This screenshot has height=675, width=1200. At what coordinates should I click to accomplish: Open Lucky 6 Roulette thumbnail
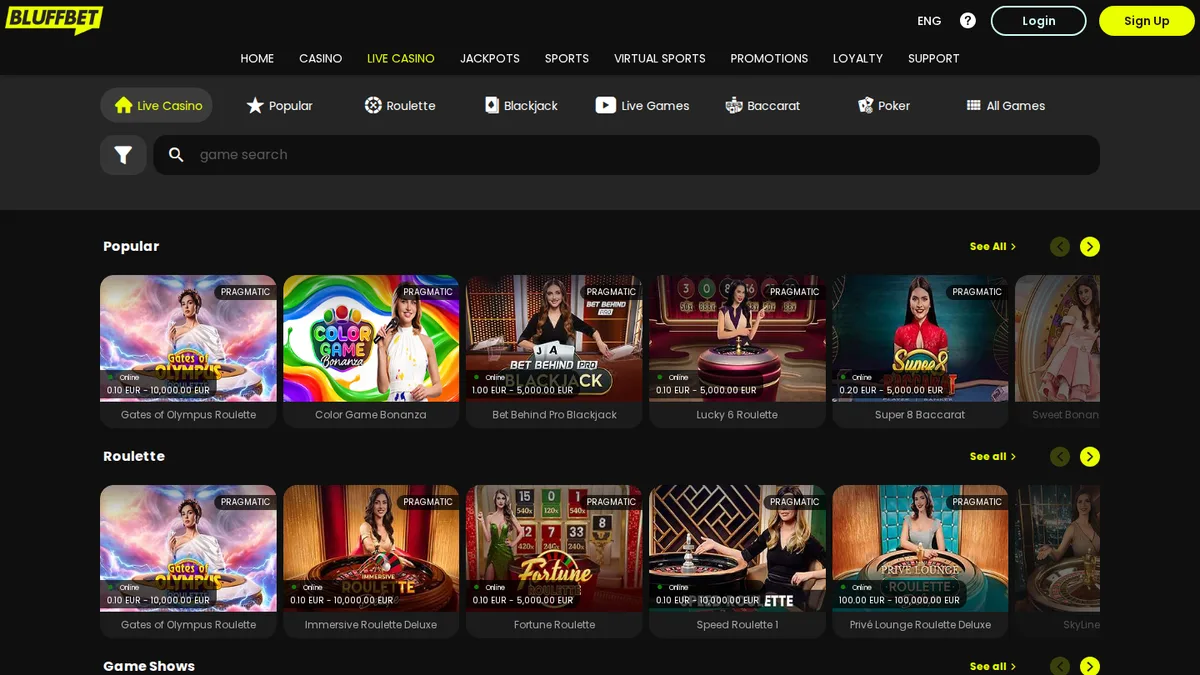737,338
